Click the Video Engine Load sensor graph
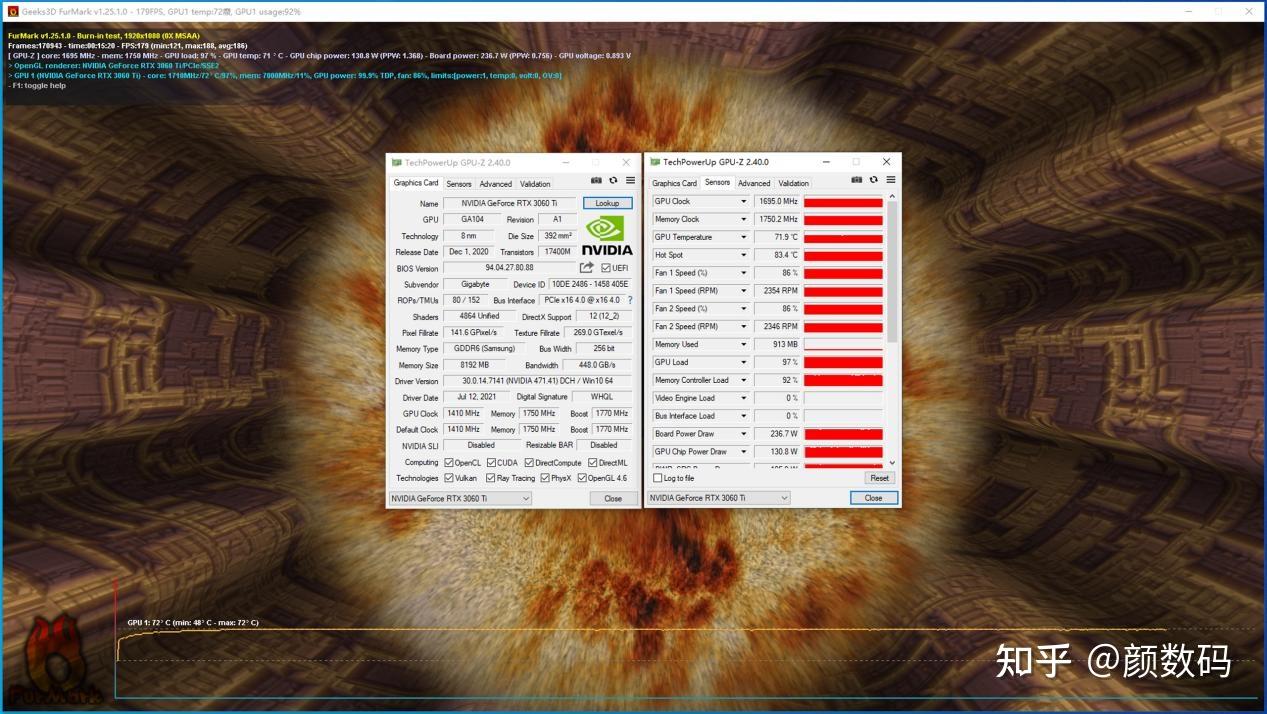 click(843, 398)
